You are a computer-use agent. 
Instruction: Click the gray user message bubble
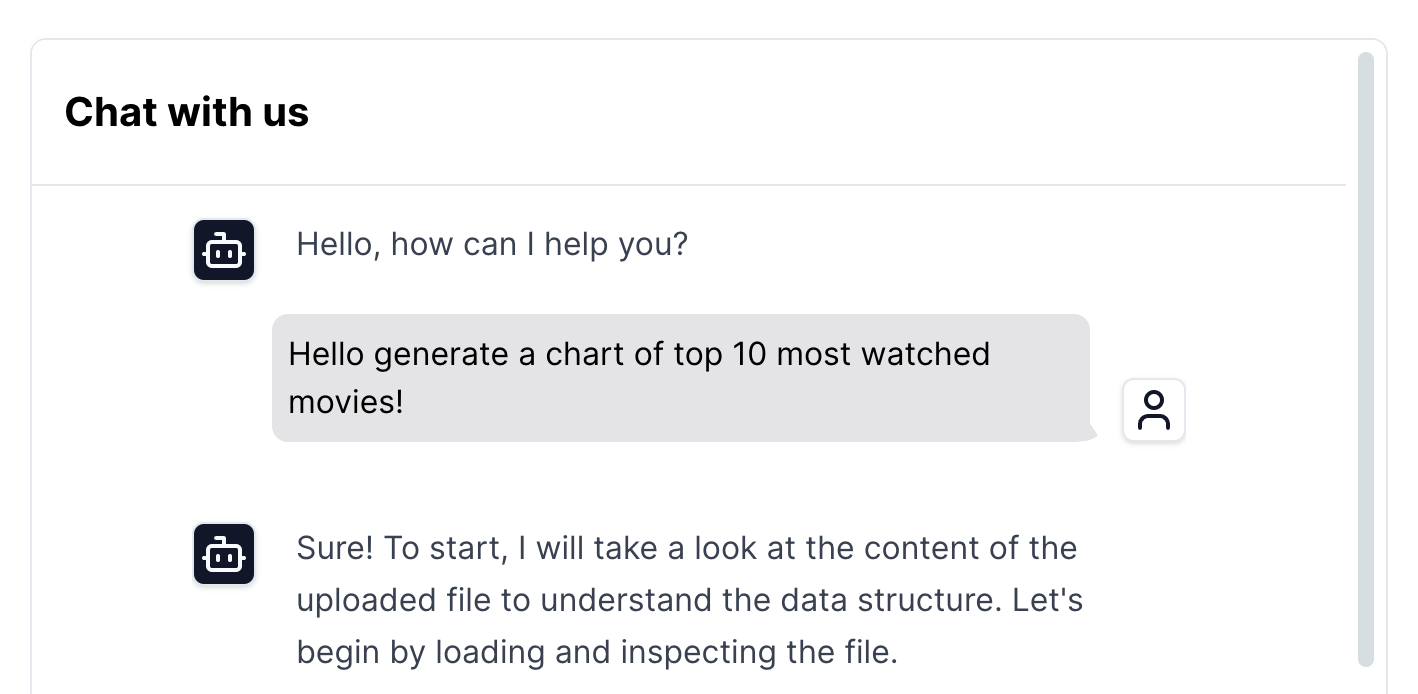tap(680, 378)
